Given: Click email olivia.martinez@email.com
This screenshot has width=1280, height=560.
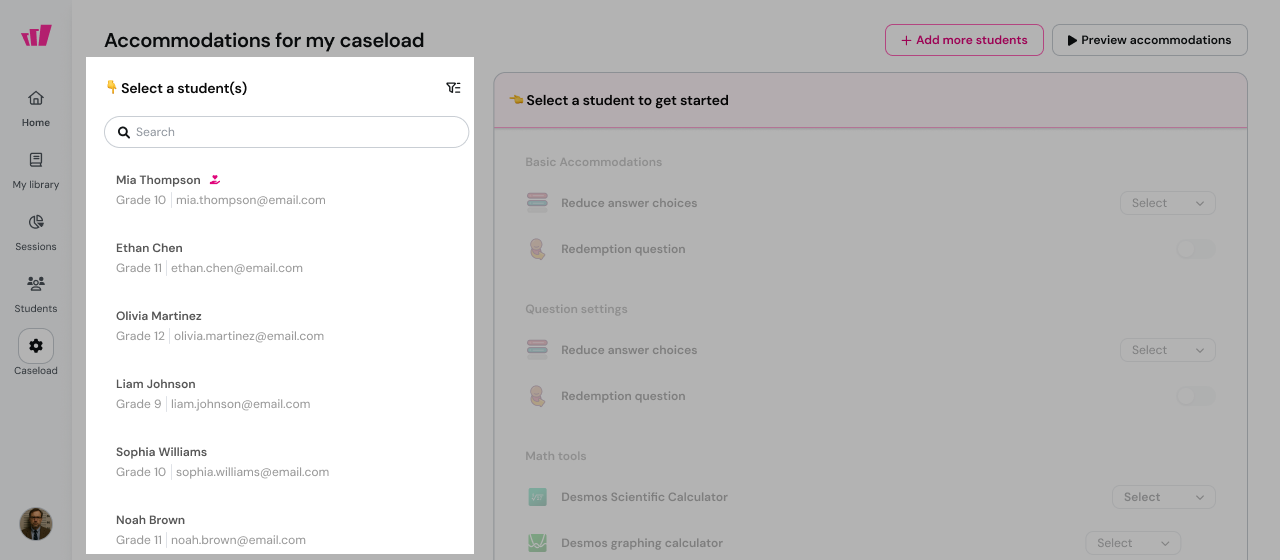Looking at the screenshot, I should coord(249,336).
